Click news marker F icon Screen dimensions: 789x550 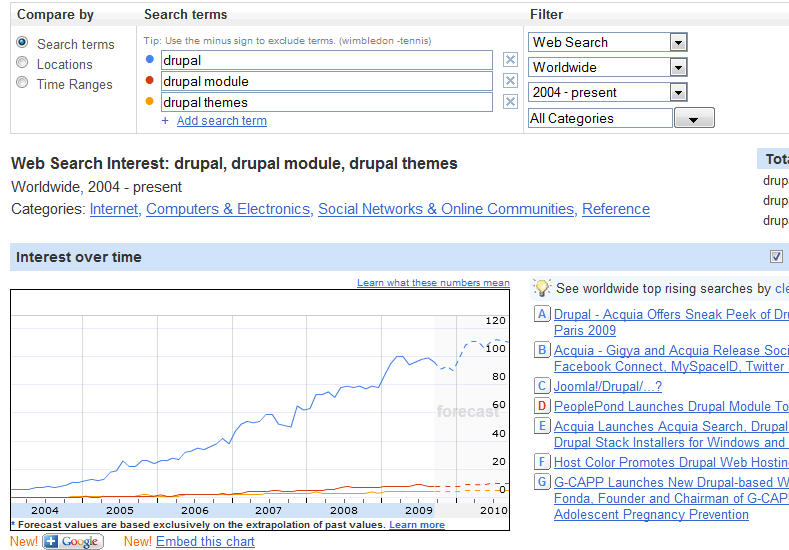pos(542,461)
